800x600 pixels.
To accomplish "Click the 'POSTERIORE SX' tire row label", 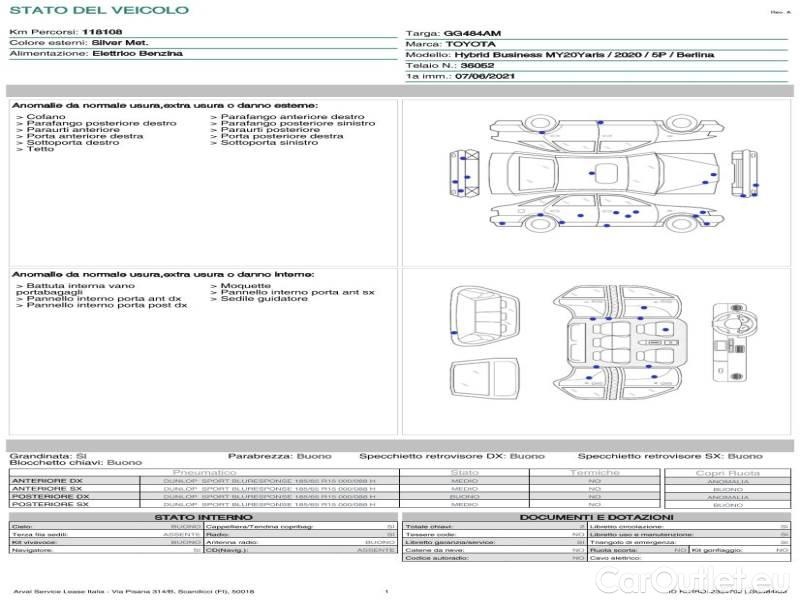I will click(x=50, y=504).
